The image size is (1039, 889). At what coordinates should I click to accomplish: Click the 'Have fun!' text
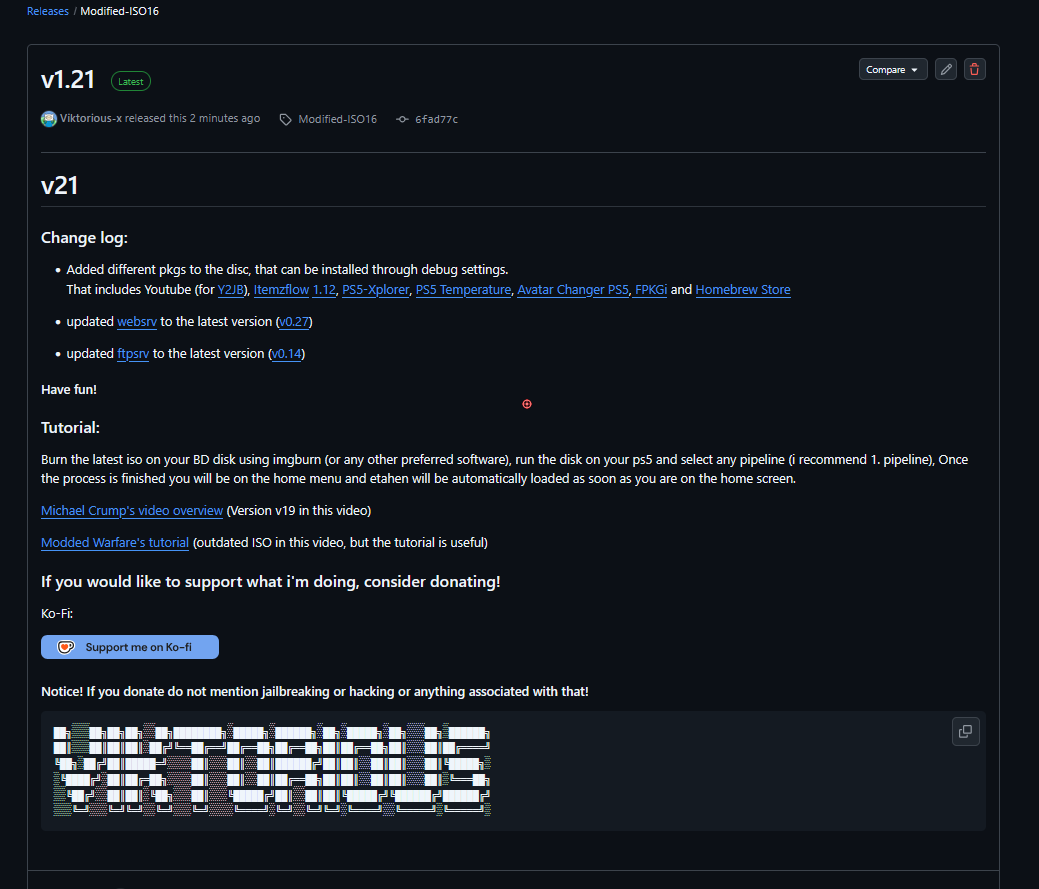(x=69, y=390)
